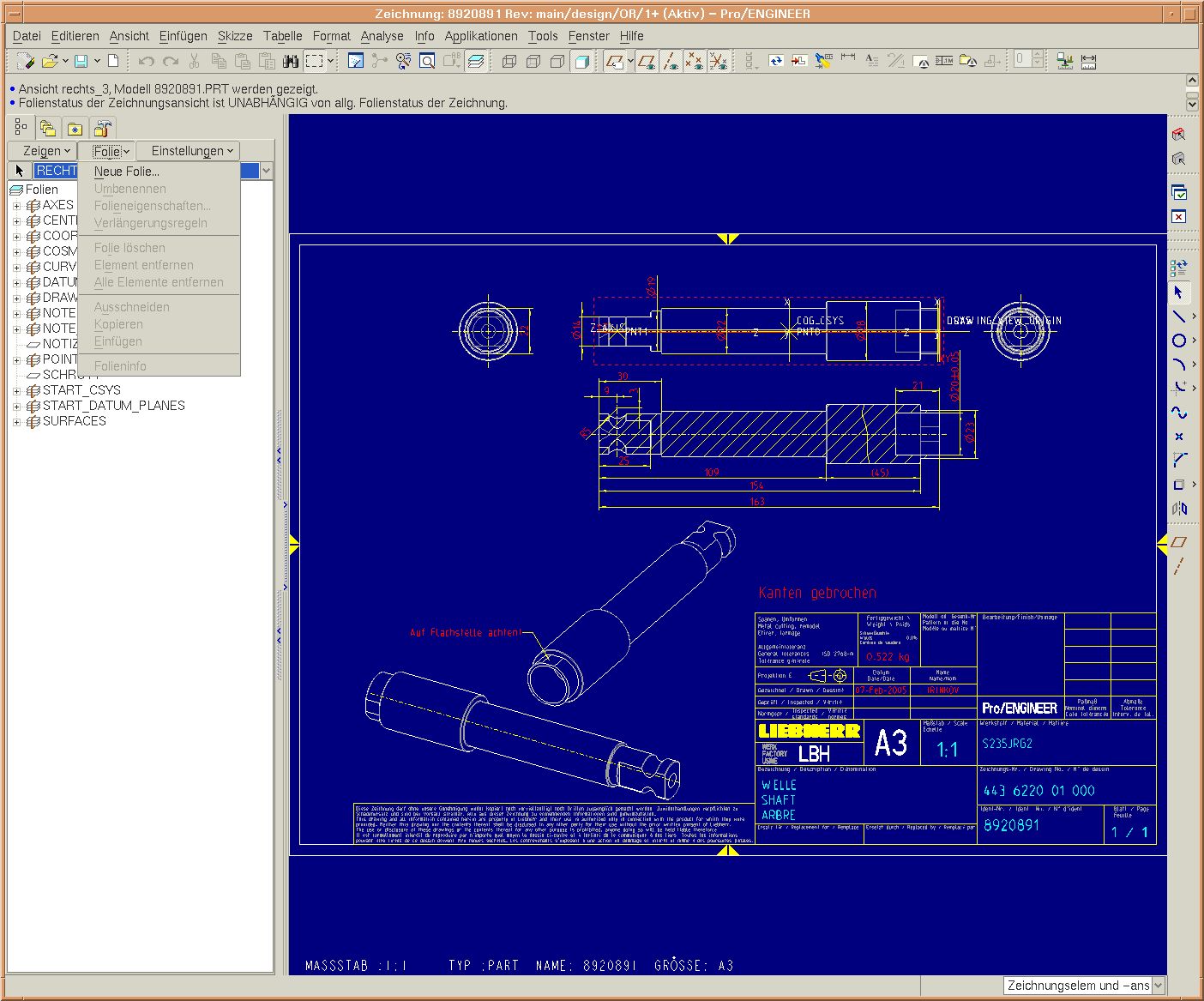Click the zoom magnifier window icon
Screen dimensions: 1204x1001
click(x=427, y=61)
